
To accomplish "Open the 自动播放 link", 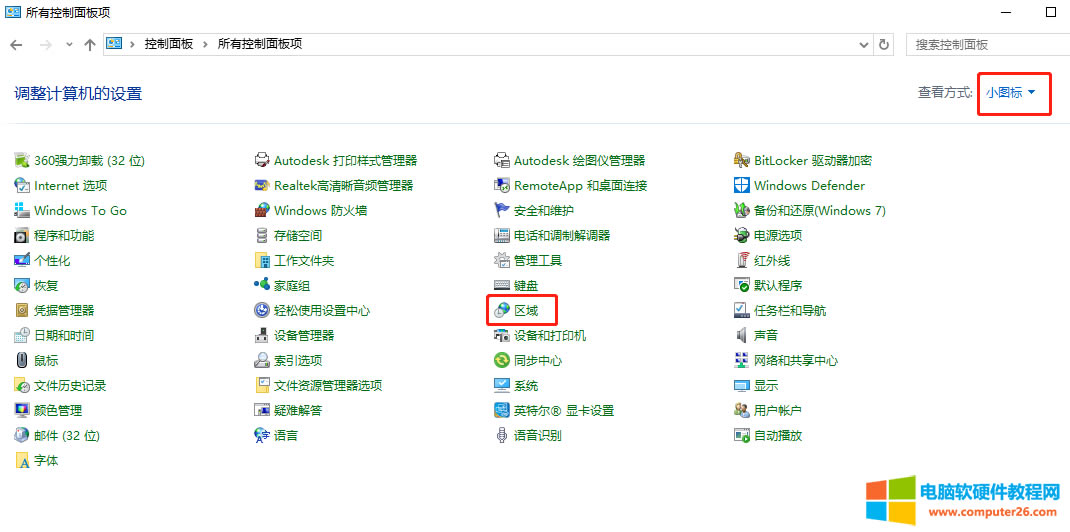I will pyautogui.click(x=778, y=436).
